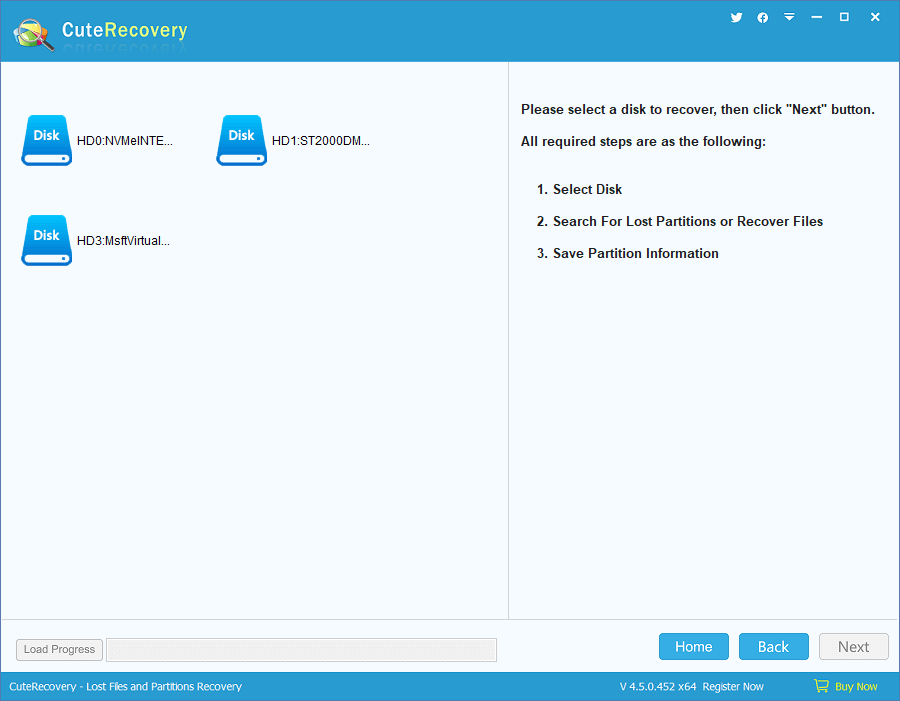This screenshot has width=900, height=701.
Task: Click the Next button
Action: [854, 646]
